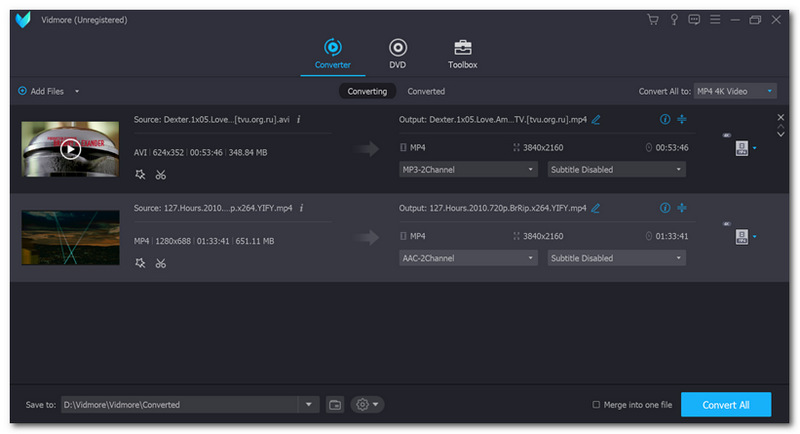Click the compress icon for Dexter output row
The height and width of the screenshot is (434, 800).
click(682, 119)
